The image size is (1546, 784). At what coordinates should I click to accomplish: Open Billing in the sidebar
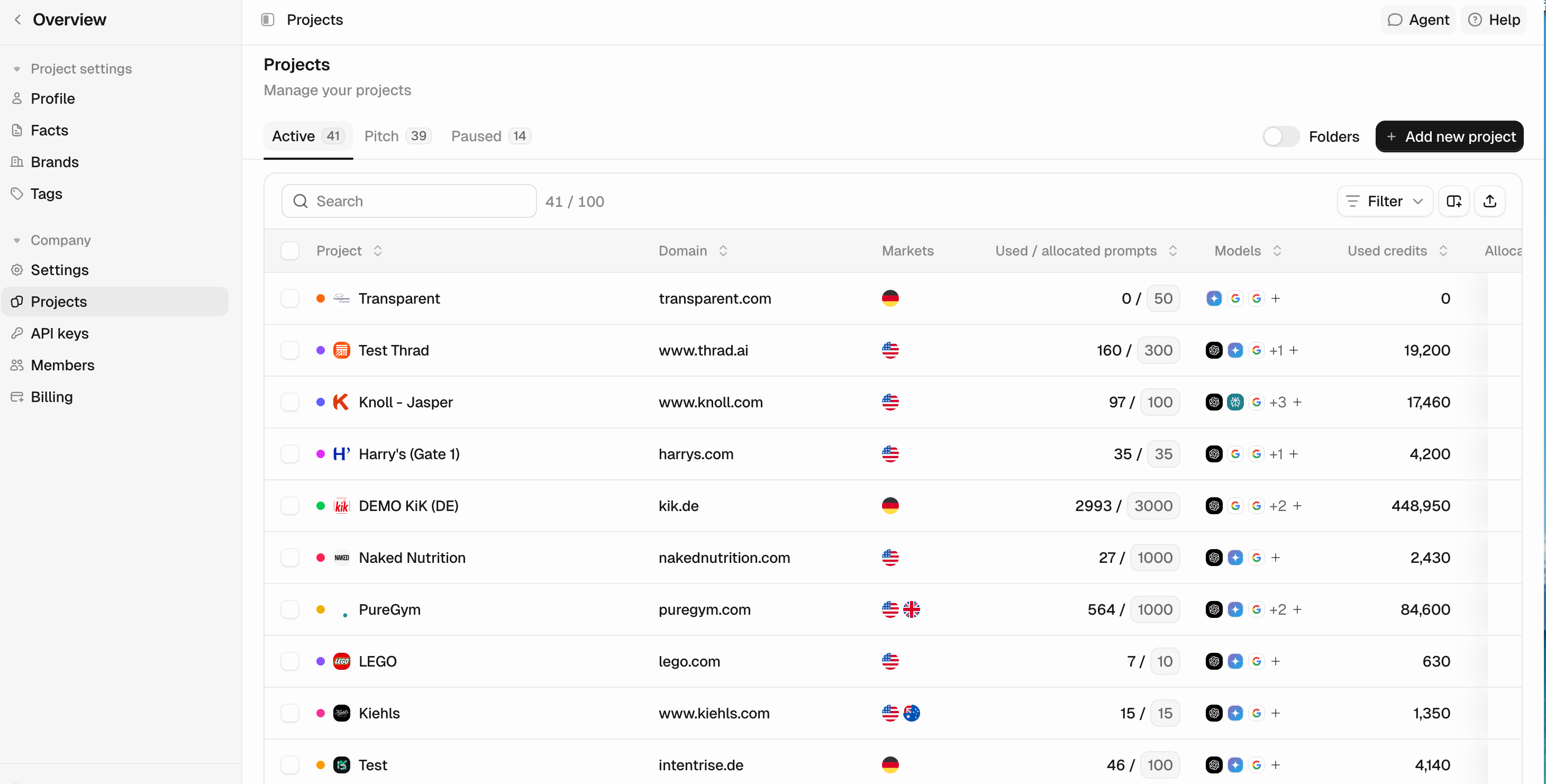115,397
